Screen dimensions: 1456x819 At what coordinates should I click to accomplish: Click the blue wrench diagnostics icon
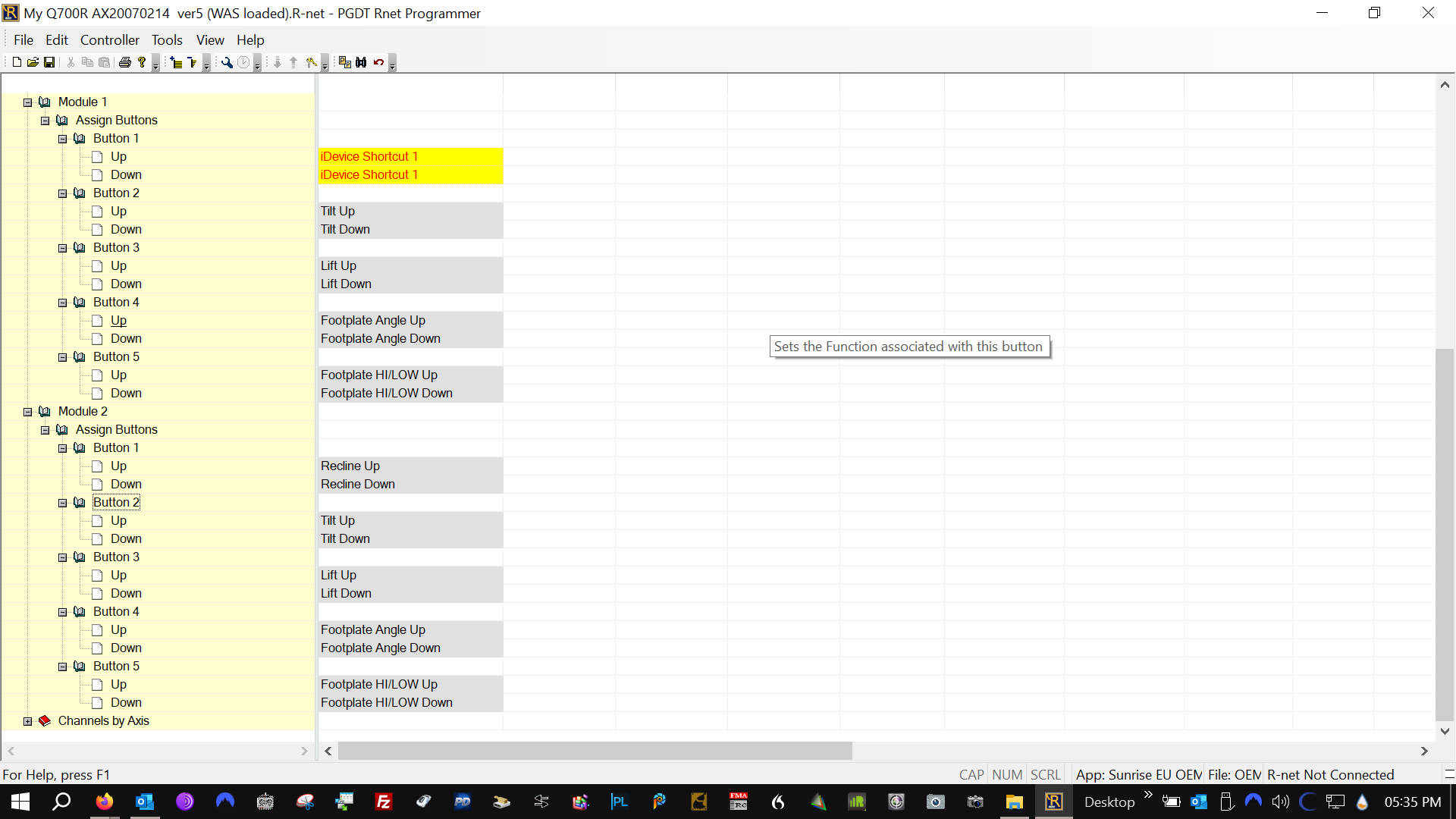[x=227, y=62]
